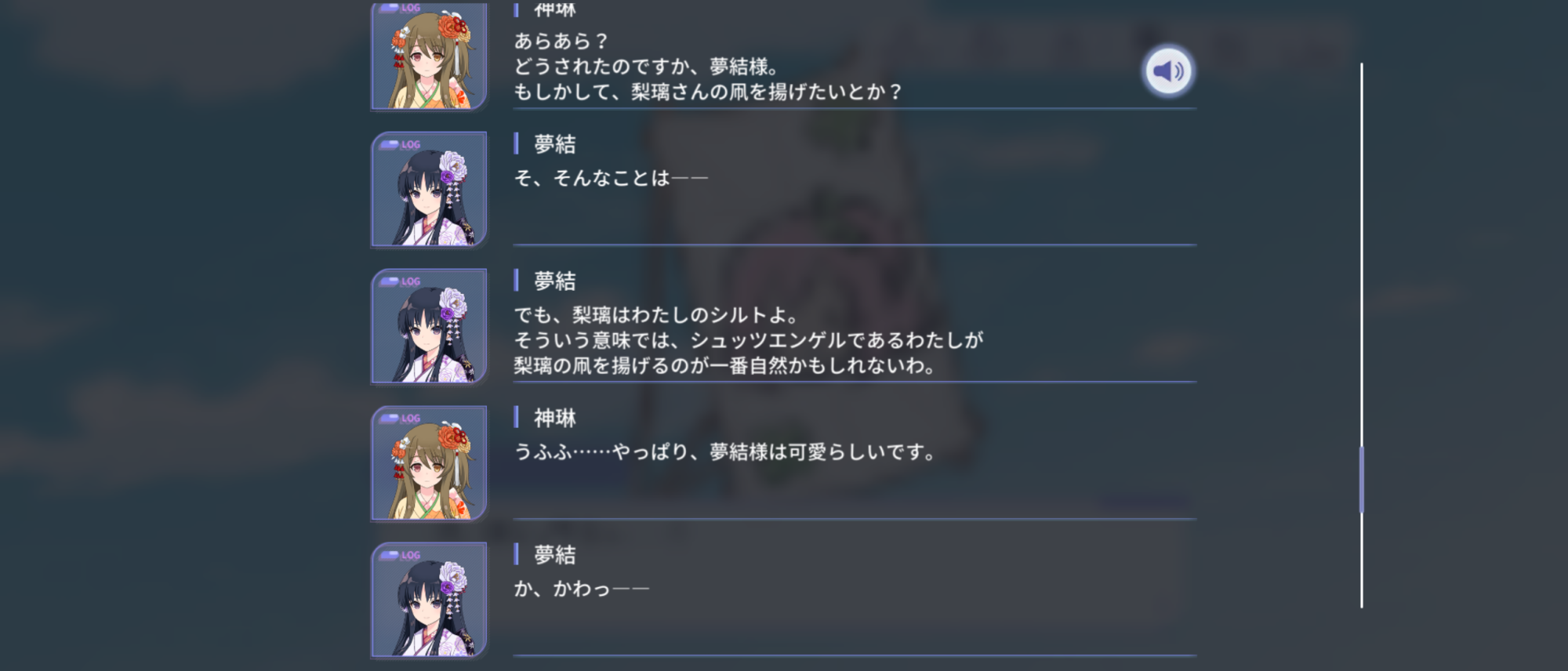Screen dimensions: 1568x671
Task: Select 神琳's portrait beside あらあら？ line
Action: click(x=429, y=56)
